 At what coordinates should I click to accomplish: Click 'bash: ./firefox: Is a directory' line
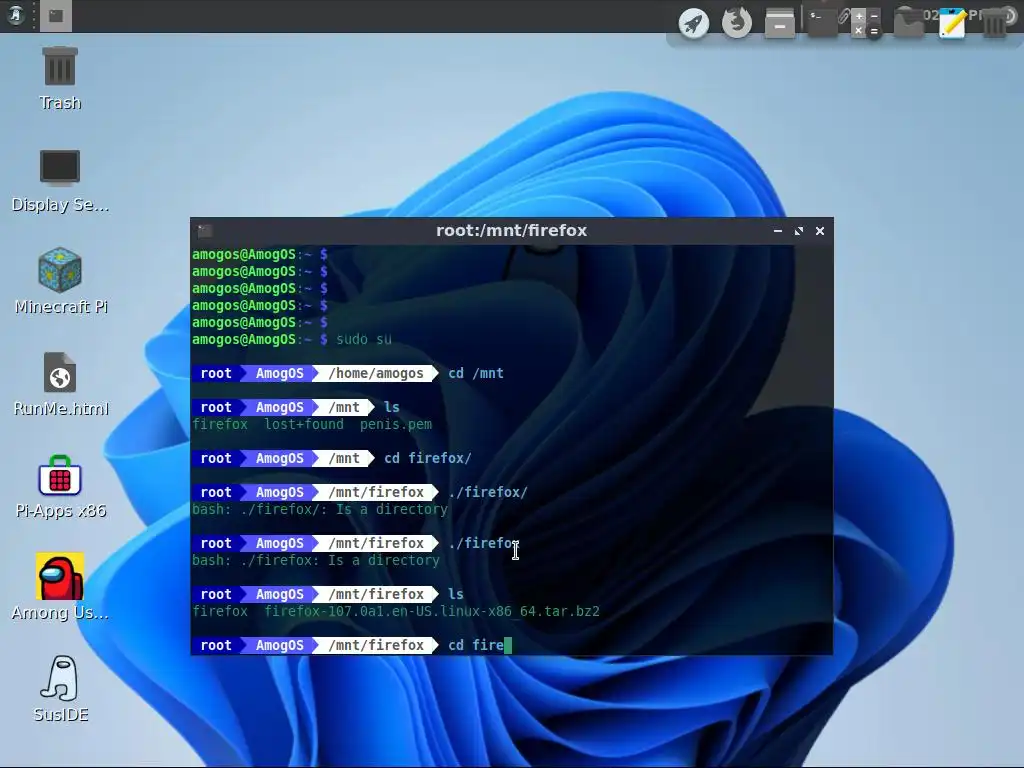click(316, 560)
